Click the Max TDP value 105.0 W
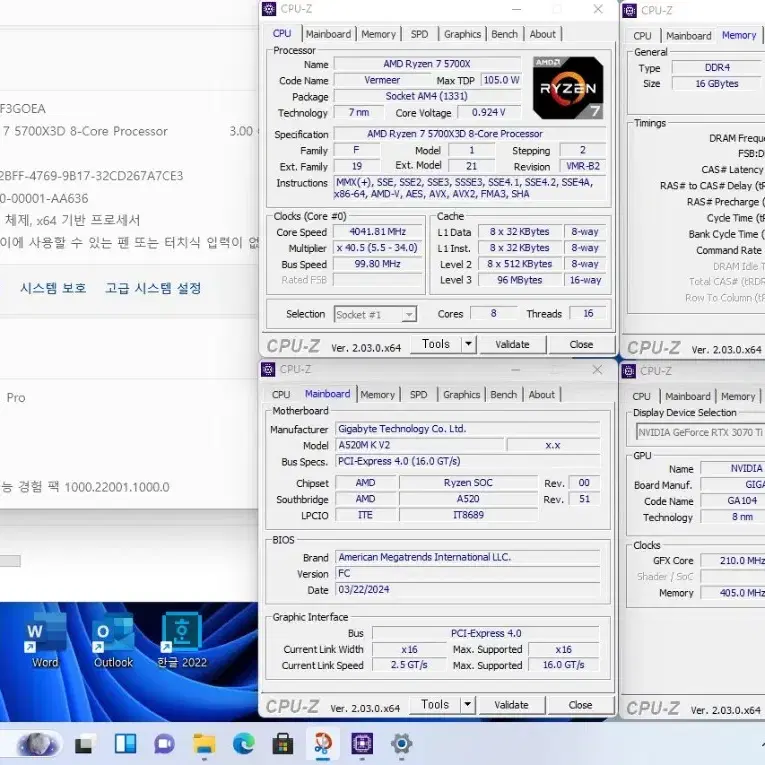Image resolution: width=765 pixels, height=765 pixels. coord(501,80)
